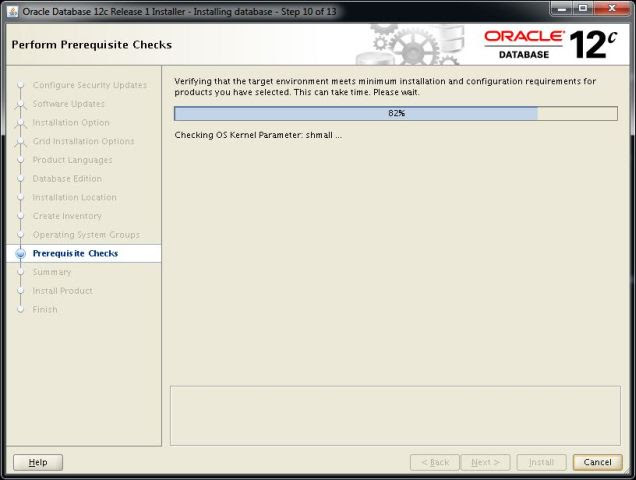This screenshot has height=480, width=636.
Task: Click the disabled Install button
Action: point(541,462)
